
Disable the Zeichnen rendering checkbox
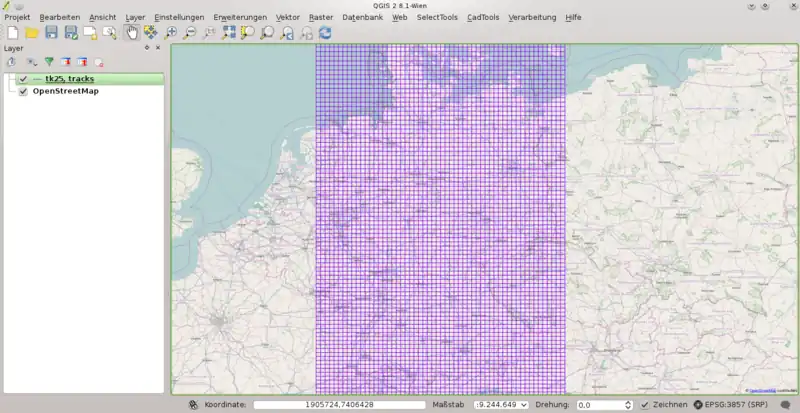645,404
